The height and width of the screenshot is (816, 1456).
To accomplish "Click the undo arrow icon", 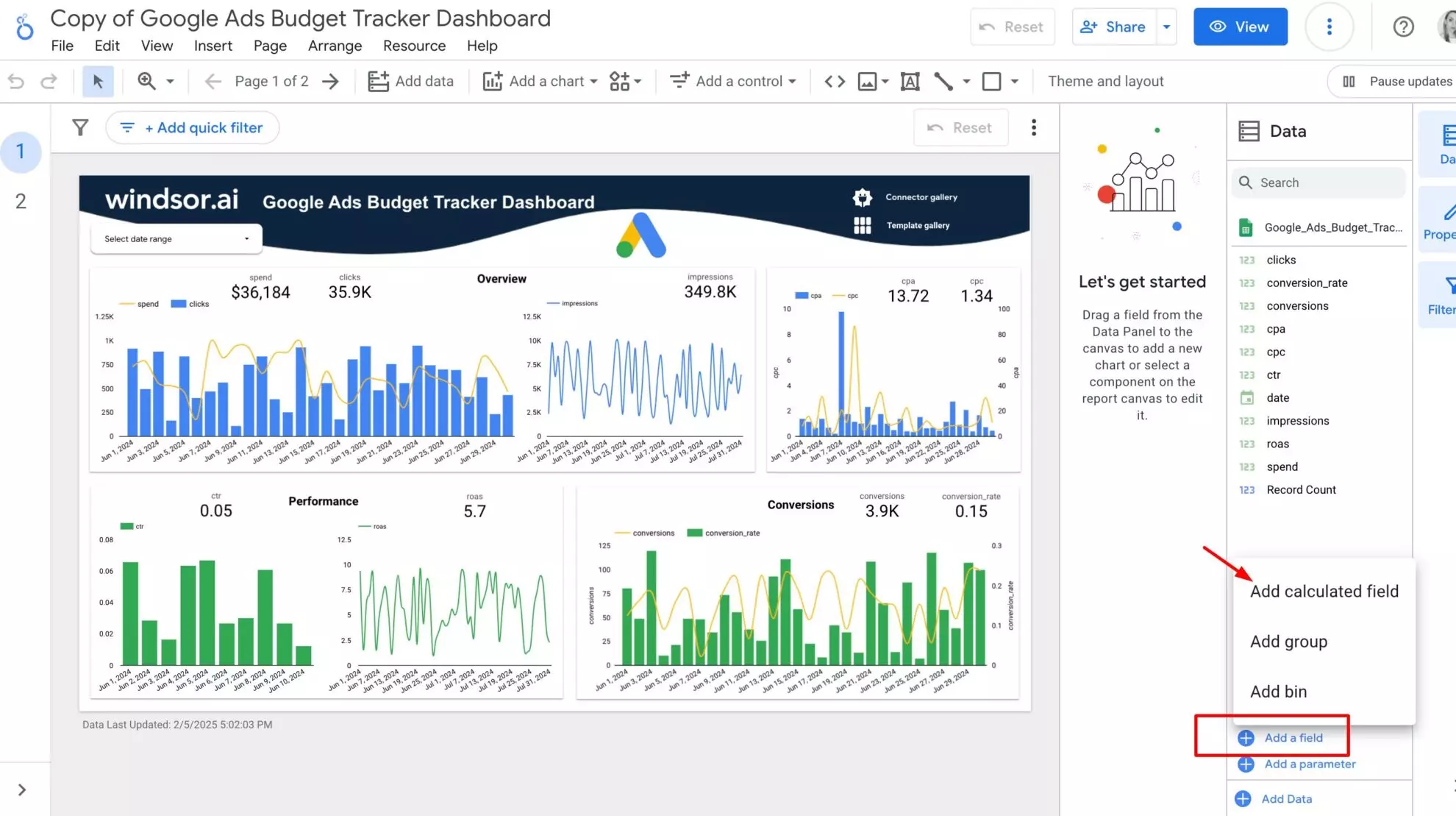I will (16, 82).
